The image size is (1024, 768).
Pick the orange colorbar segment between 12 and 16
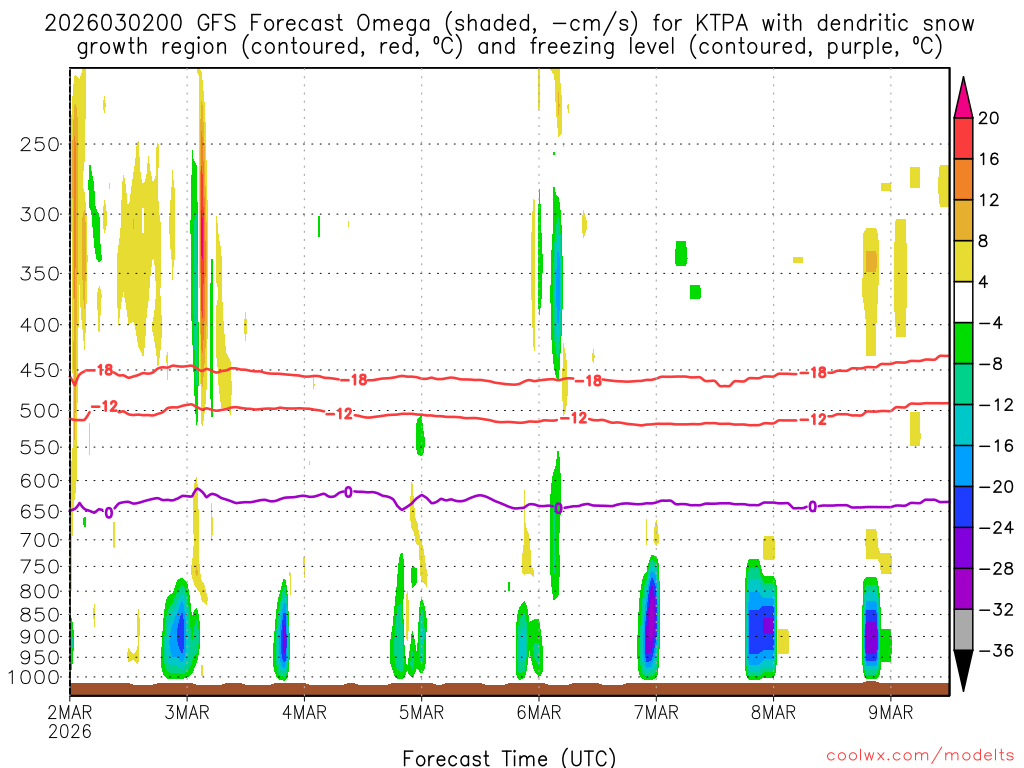click(x=964, y=179)
